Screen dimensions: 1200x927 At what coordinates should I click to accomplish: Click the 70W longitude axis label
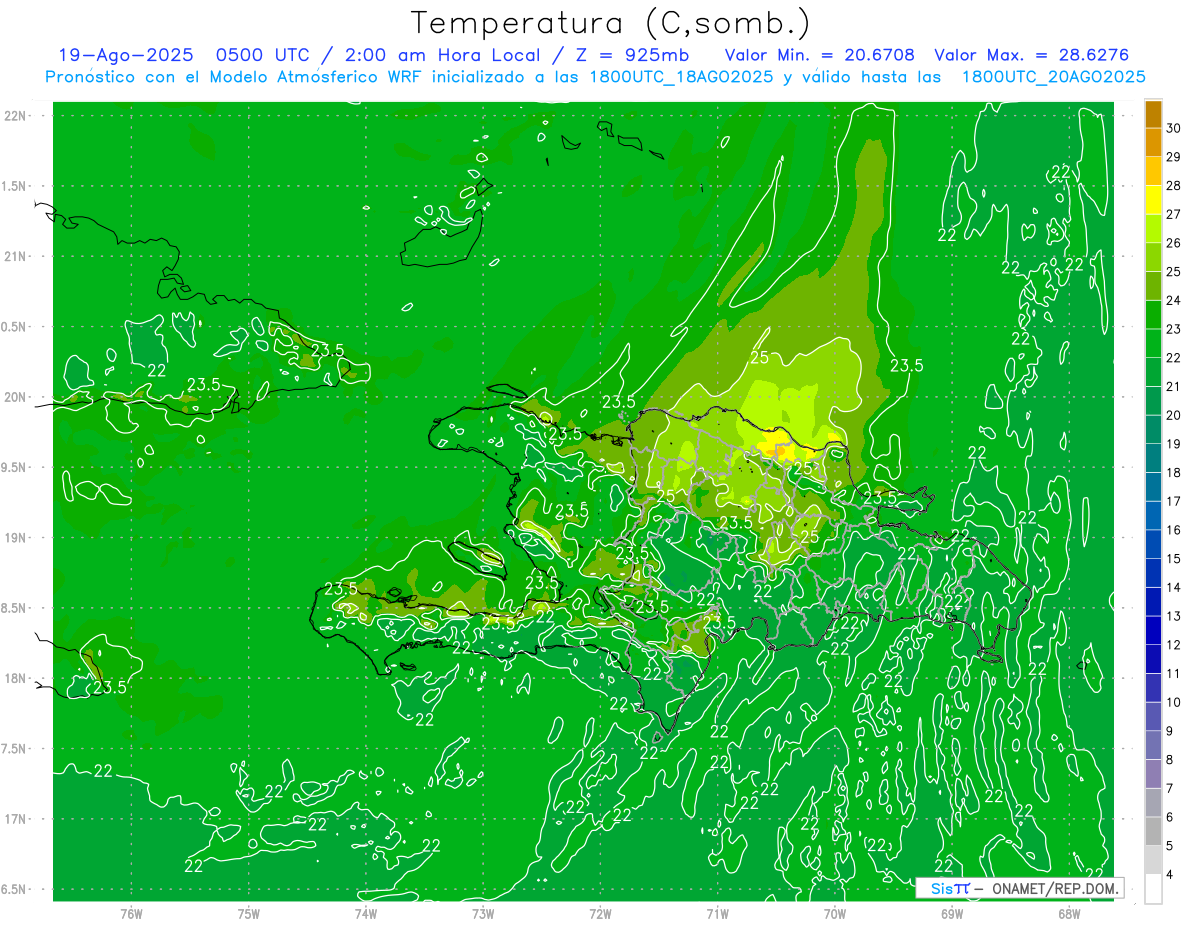pyautogui.click(x=835, y=913)
